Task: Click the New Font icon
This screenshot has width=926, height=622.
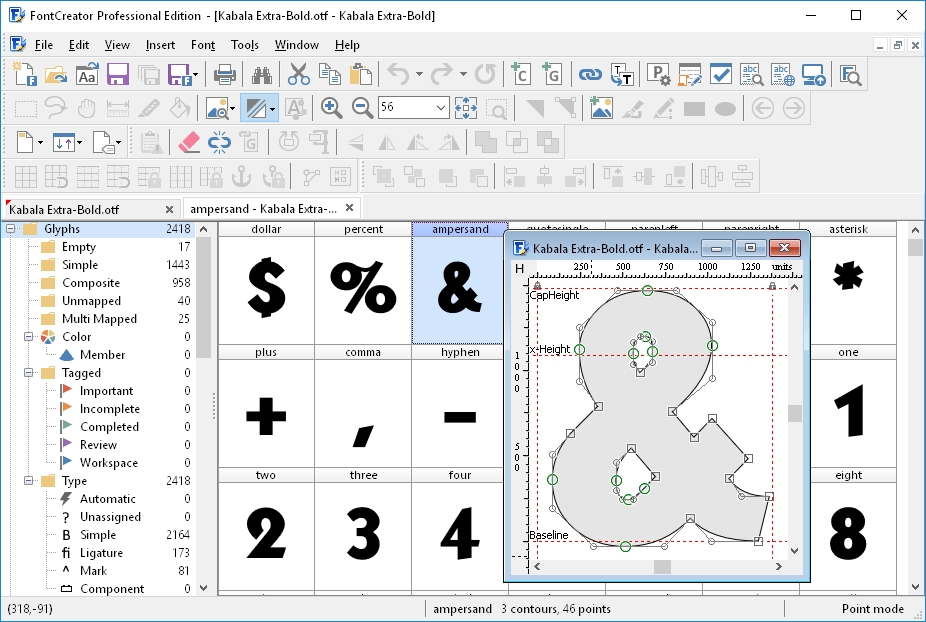Action: click(25, 74)
